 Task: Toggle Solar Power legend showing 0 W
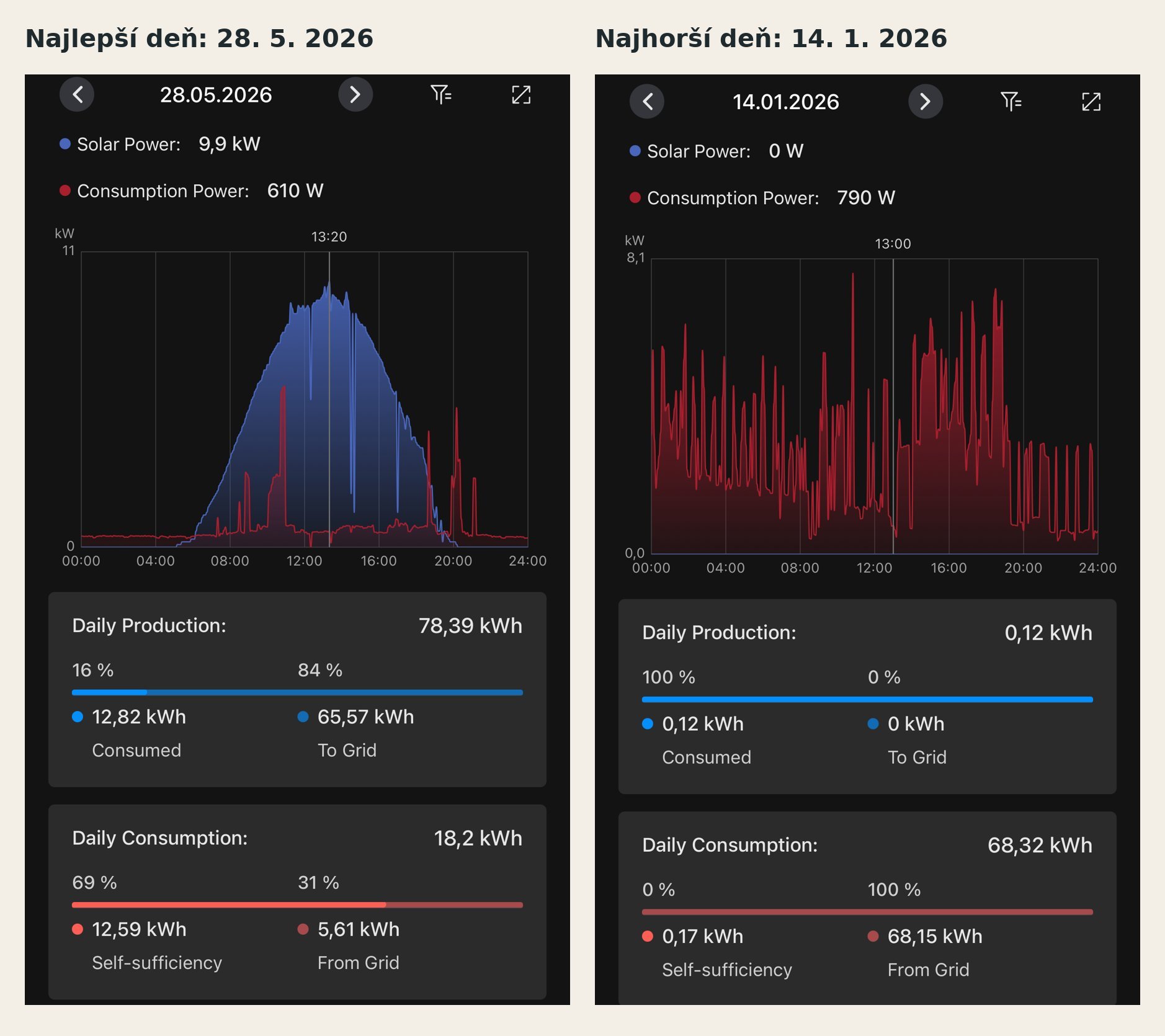pos(716,151)
